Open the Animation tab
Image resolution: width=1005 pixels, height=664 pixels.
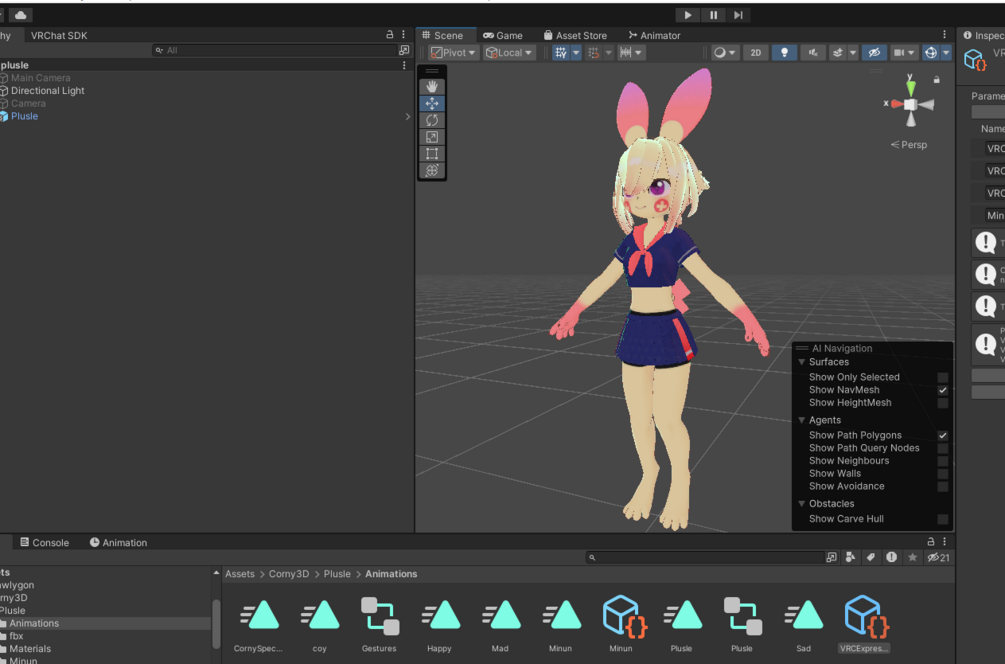pyautogui.click(x=119, y=542)
